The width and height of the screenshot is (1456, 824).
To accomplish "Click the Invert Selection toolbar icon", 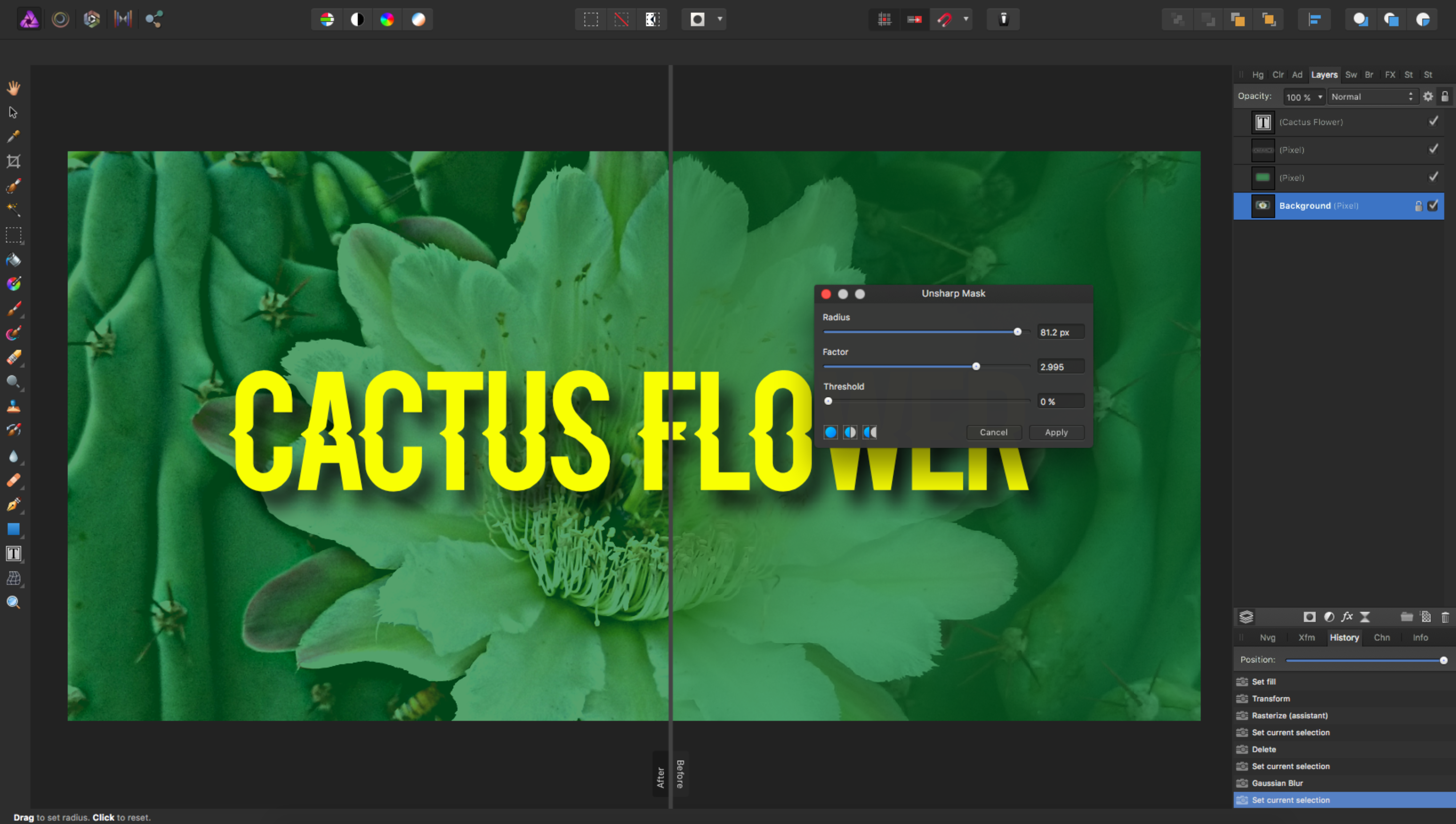I will (652, 19).
